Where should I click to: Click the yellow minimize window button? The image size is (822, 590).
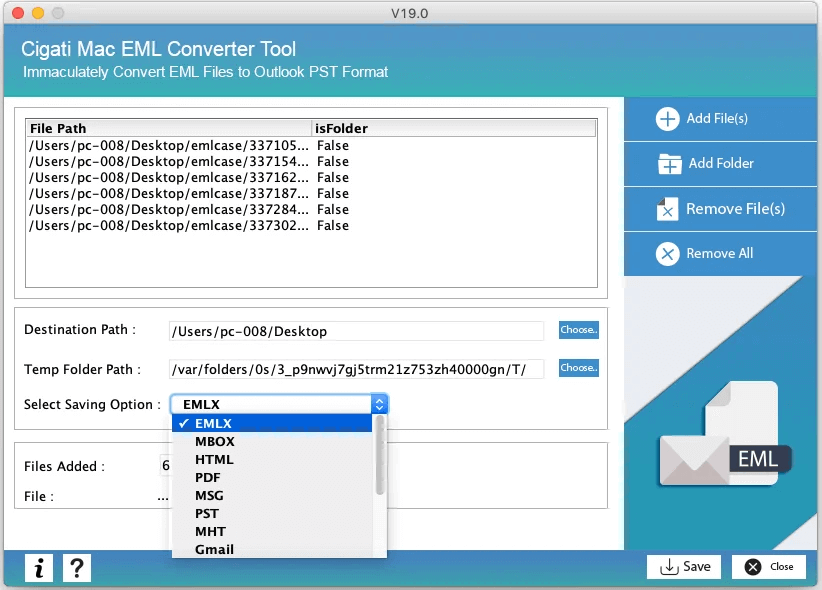38,13
